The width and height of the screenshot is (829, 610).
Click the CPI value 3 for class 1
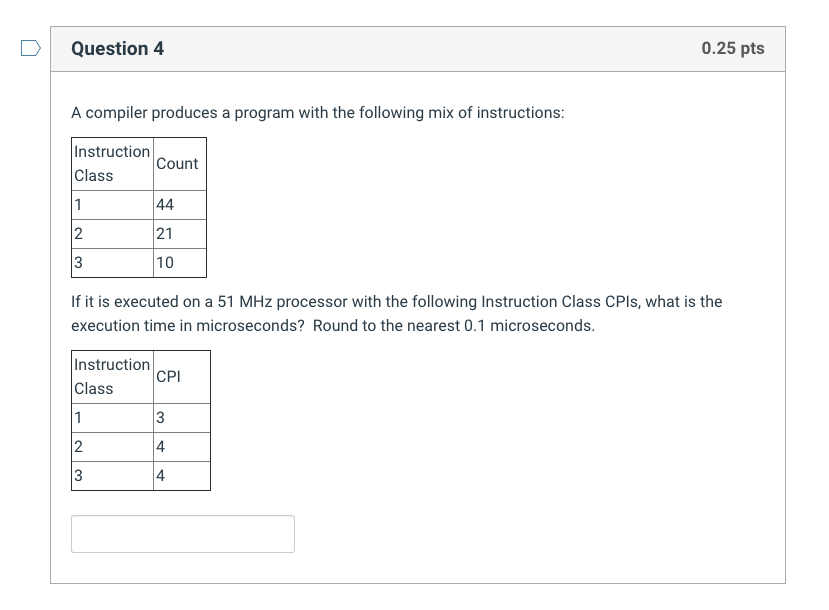[182, 418]
